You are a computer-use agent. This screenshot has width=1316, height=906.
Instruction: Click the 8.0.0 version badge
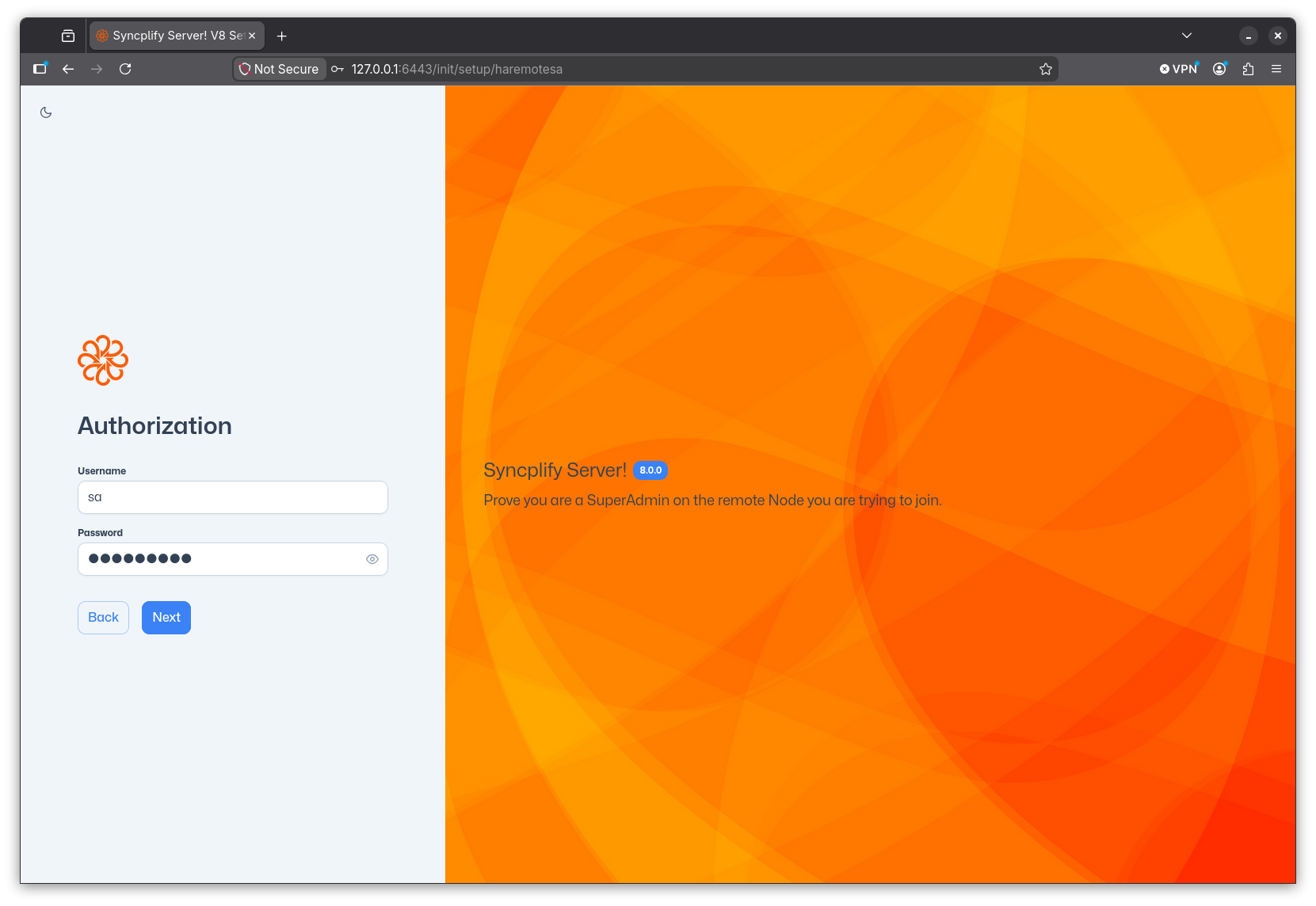(650, 470)
